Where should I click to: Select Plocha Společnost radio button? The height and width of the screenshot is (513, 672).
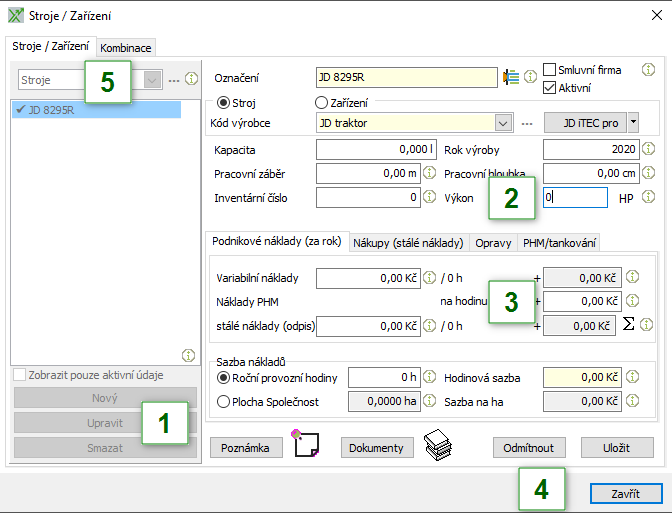point(223,402)
